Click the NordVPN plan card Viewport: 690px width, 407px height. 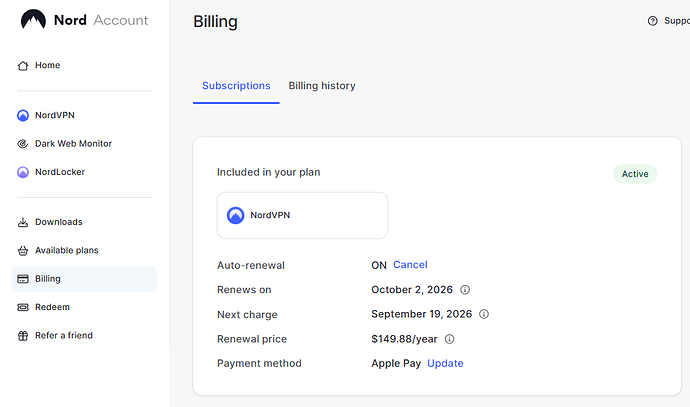point(302,215)
